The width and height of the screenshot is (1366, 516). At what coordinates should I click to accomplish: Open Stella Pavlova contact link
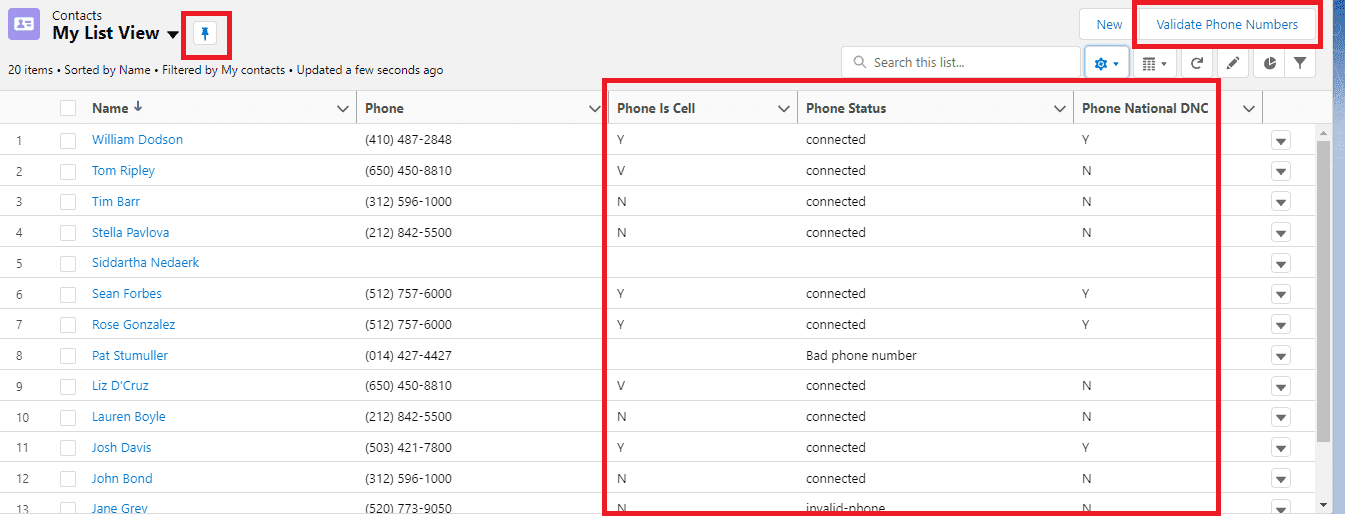coord(130,233)
